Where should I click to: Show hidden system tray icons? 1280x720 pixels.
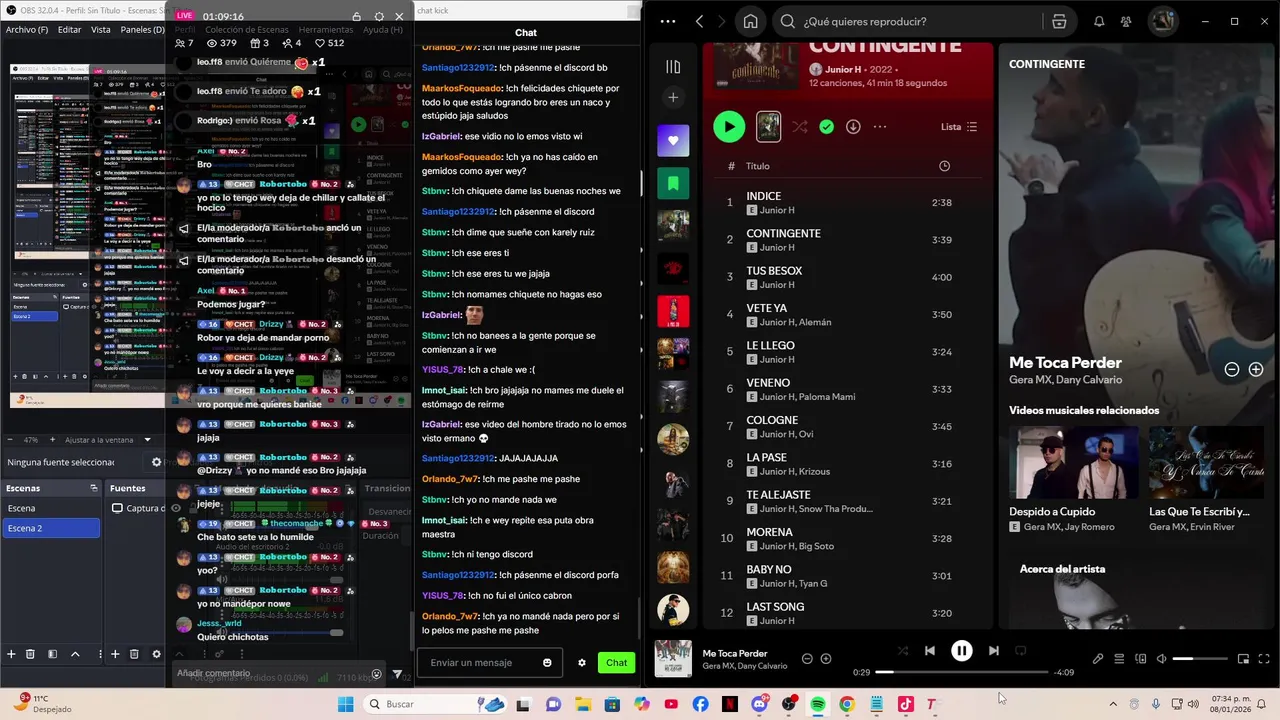[1112, 704]
